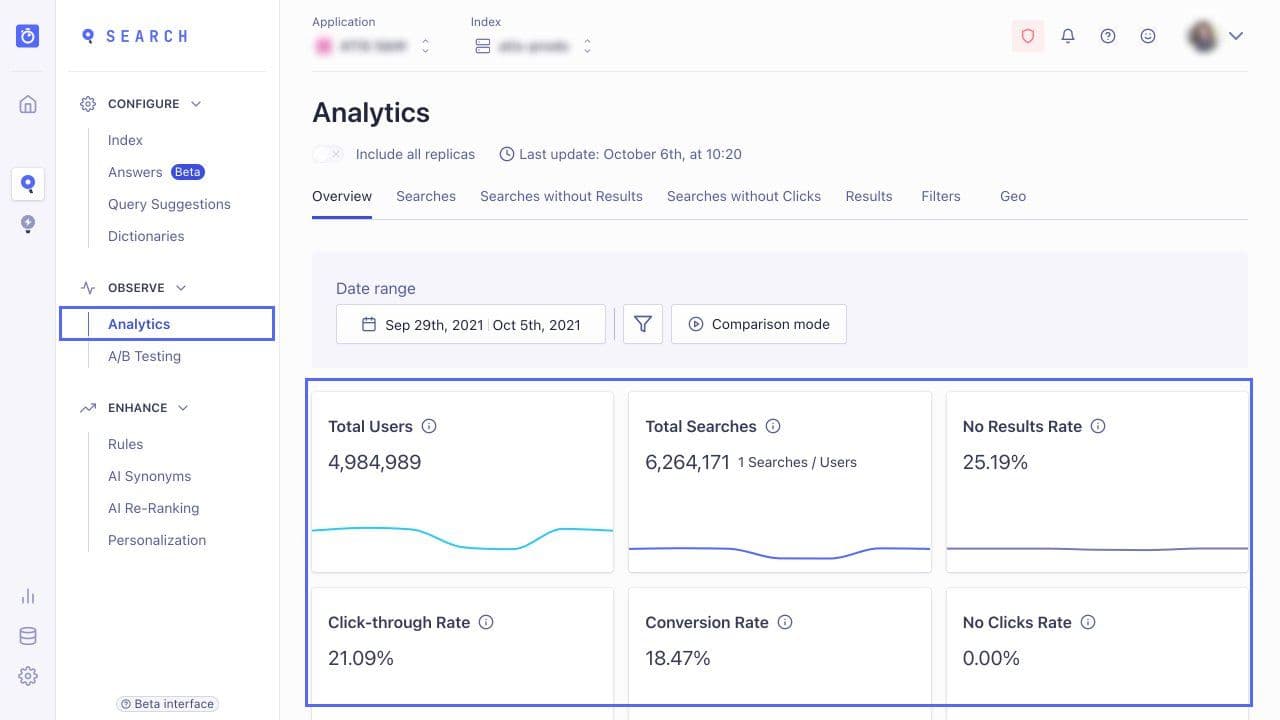This screenshot has height=720, width=1280.
Task: Open Searches without Results tab
Action: (x=561, y=196)
